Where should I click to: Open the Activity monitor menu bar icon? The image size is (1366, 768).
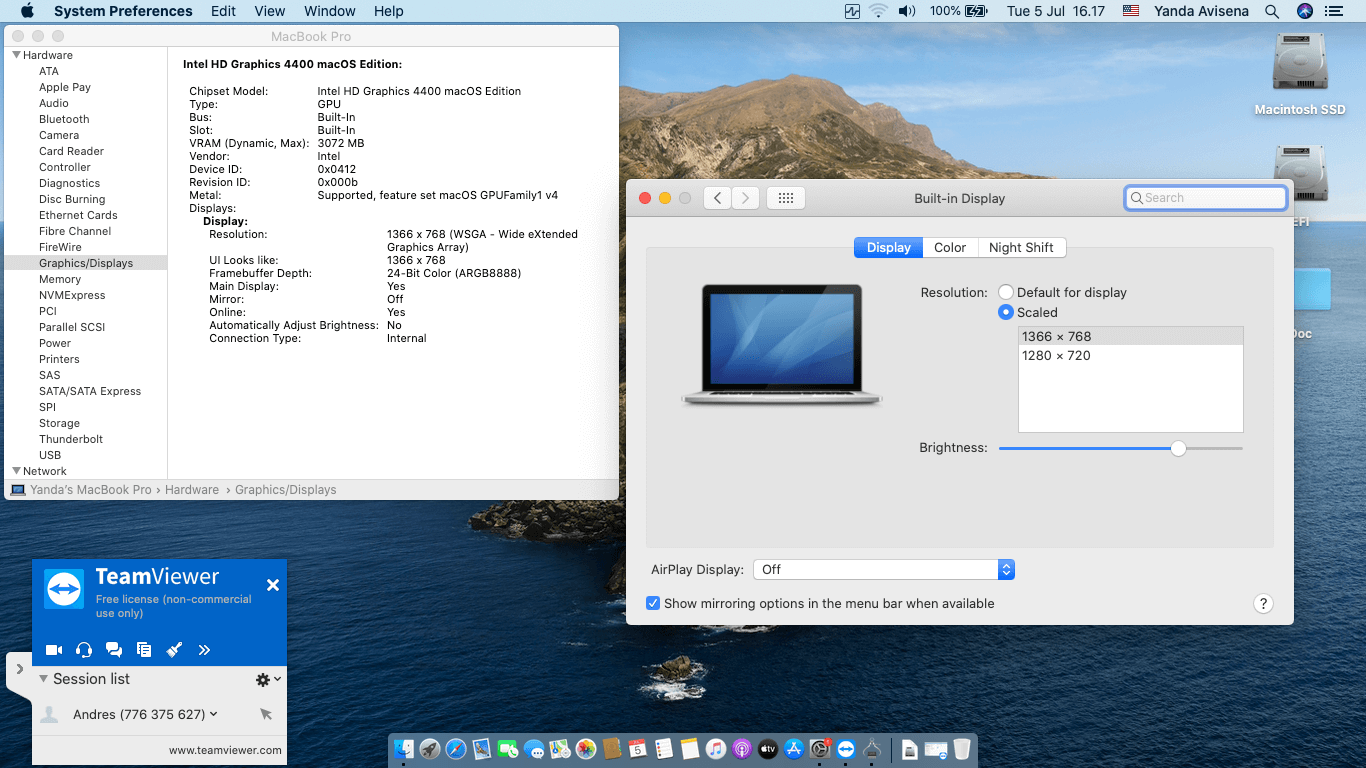852,11
